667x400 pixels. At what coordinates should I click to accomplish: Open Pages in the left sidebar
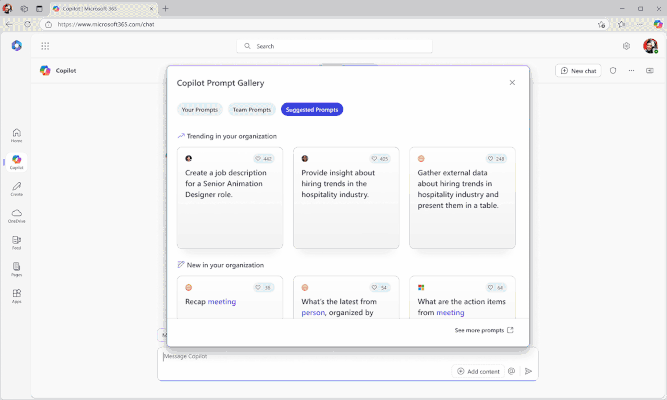(17, 269)
